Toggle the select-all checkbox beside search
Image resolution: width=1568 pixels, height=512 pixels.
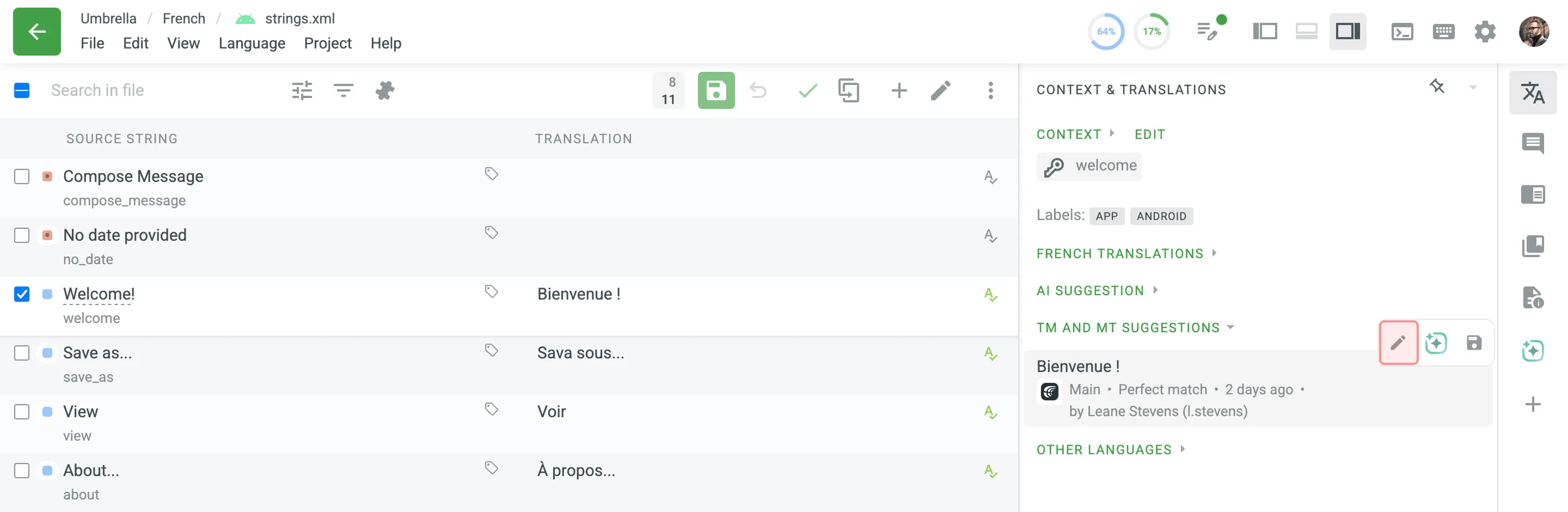click(x=22, y=91)
